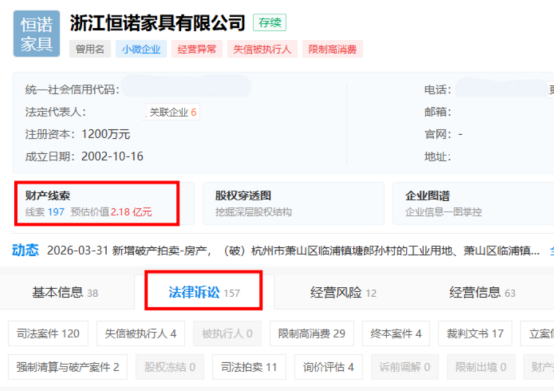Image resolution: width=554 pixels, height=392 pixels.
Task: Open the 企业图谱 card
Action: [x=473, y=203]
